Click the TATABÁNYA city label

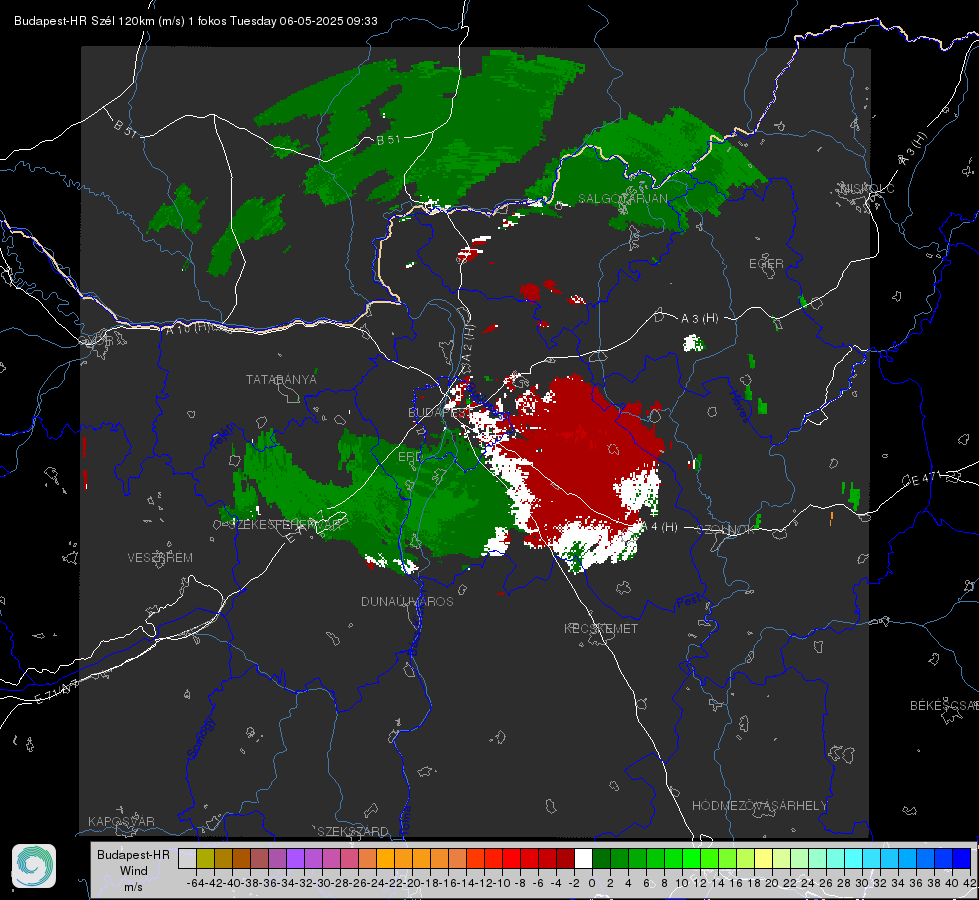pos(281,379)
